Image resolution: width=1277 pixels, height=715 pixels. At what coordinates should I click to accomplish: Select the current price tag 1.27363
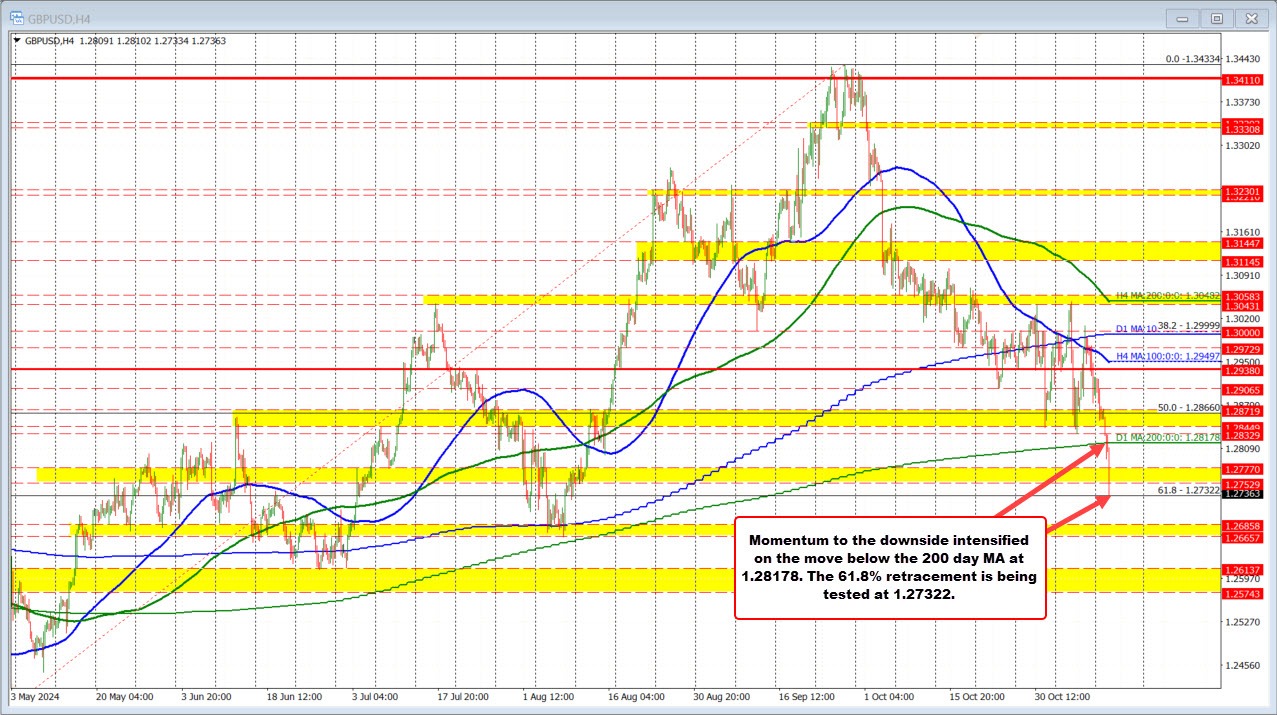[1243, 494]
